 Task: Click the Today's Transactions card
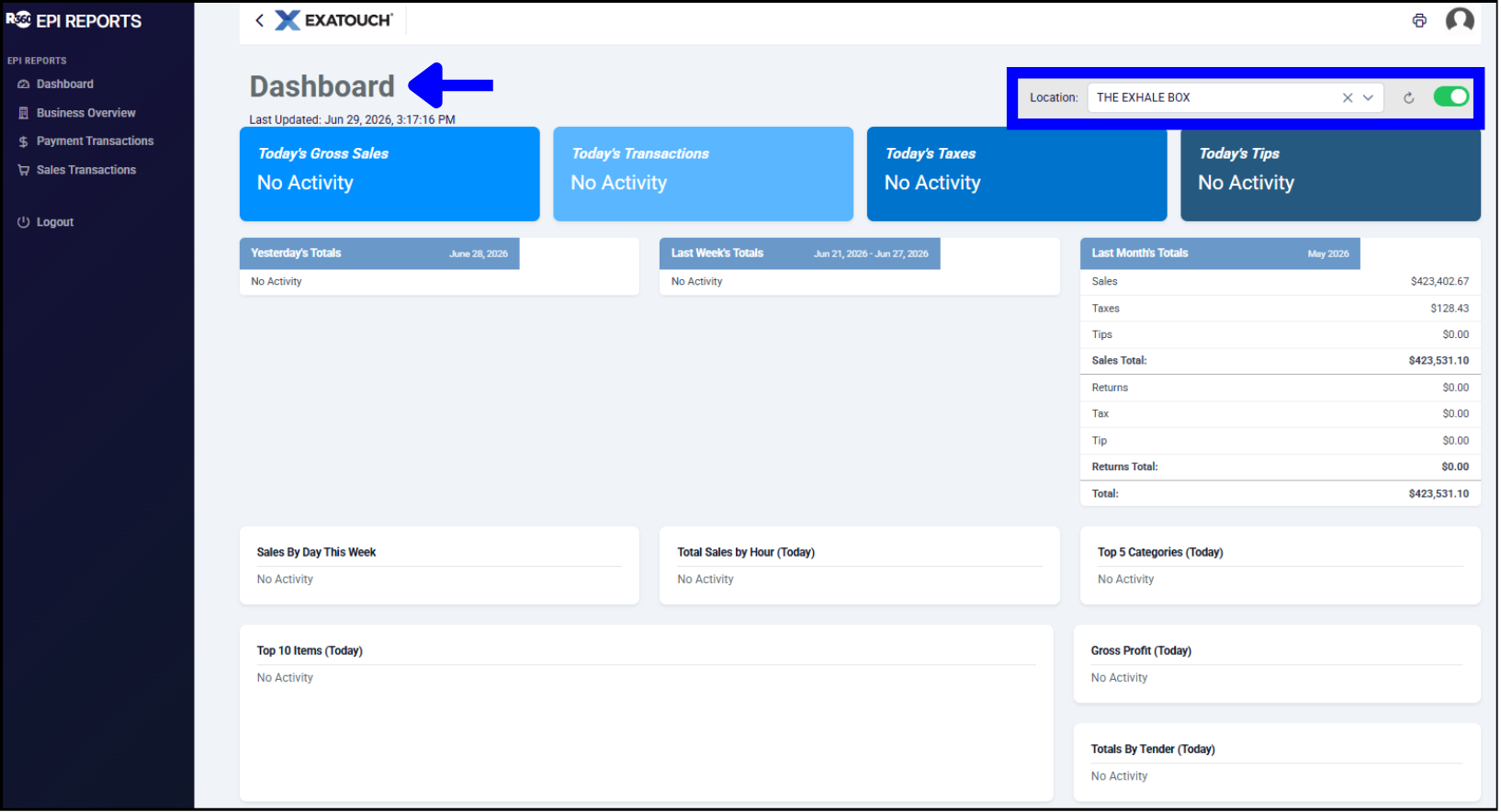click(704, 175)
